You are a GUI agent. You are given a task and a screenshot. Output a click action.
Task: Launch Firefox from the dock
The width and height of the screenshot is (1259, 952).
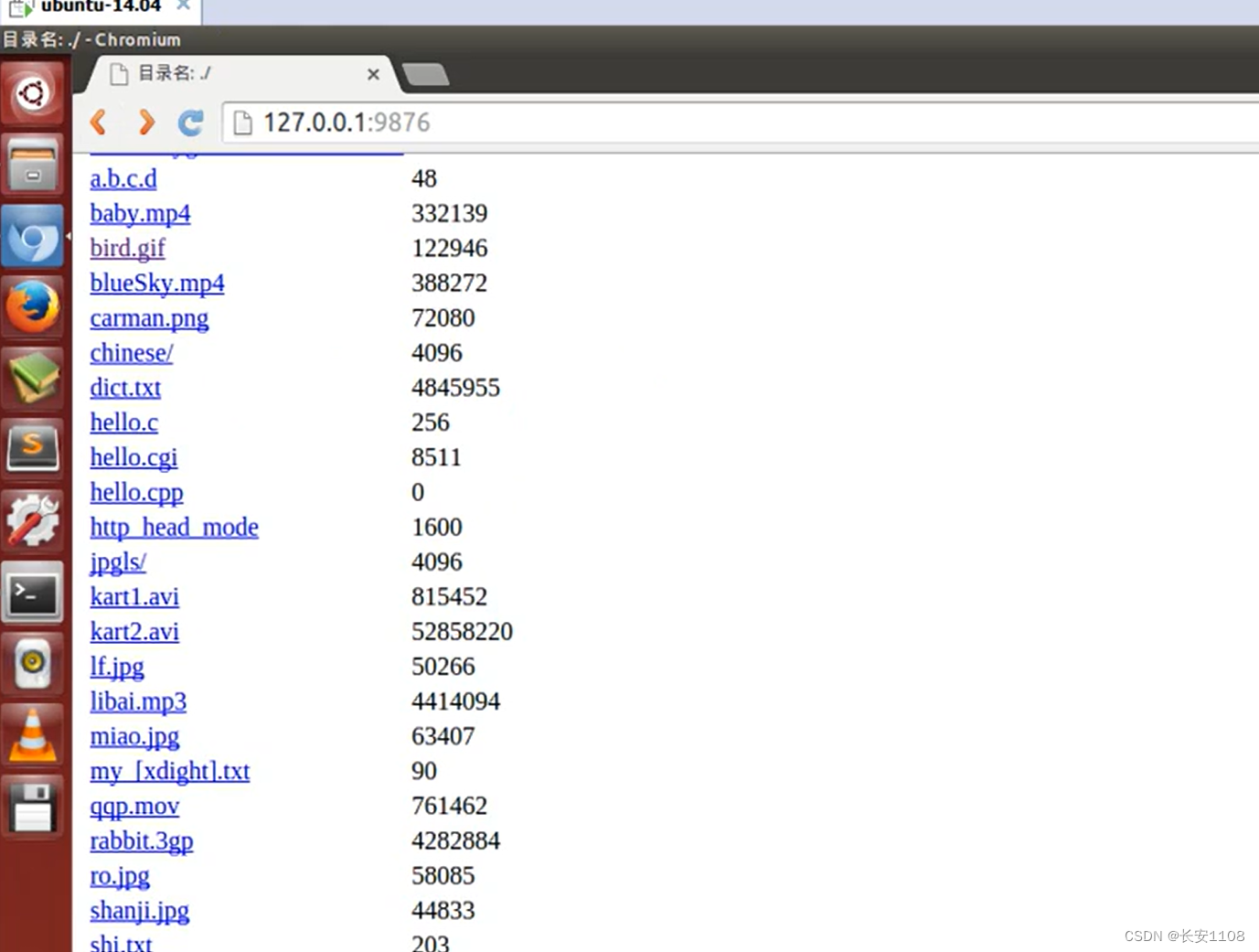33,308
